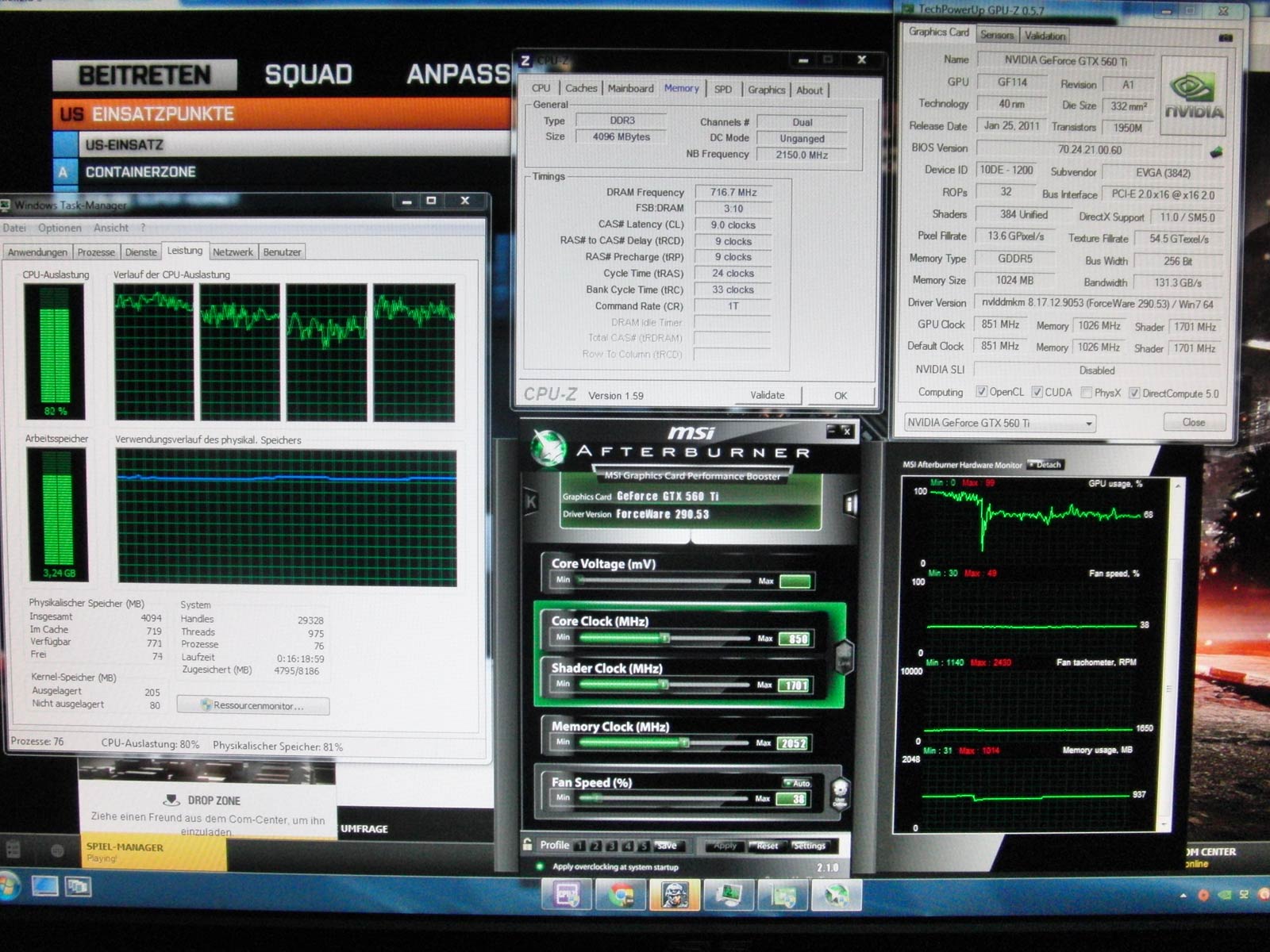The width and height of the screenshot is (1270, 952).
Task: Toggle Apply overclocking at system startup
Action: click(x=540, y=866)
